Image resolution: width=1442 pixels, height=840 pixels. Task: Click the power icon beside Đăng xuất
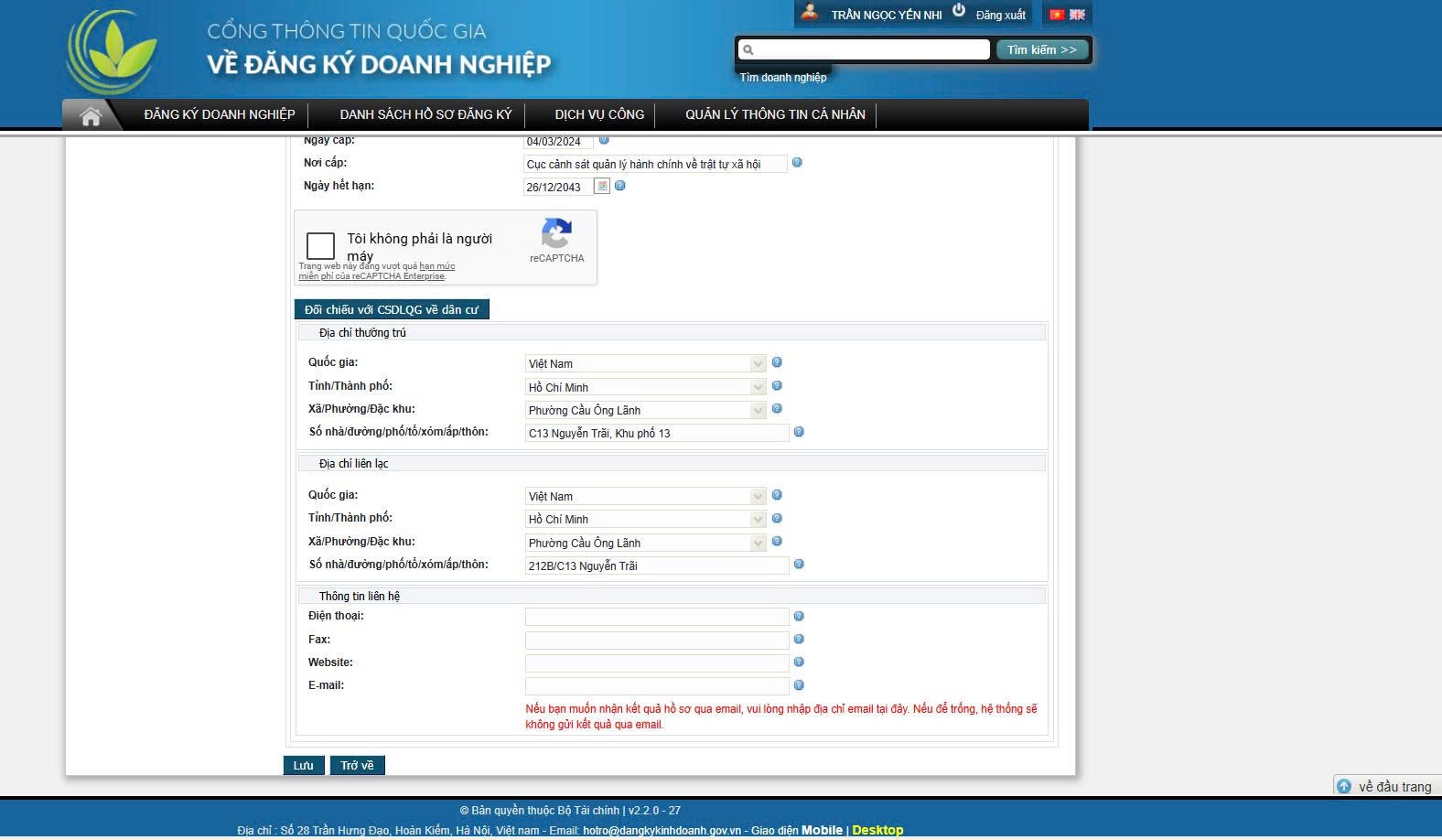(959, 11)
